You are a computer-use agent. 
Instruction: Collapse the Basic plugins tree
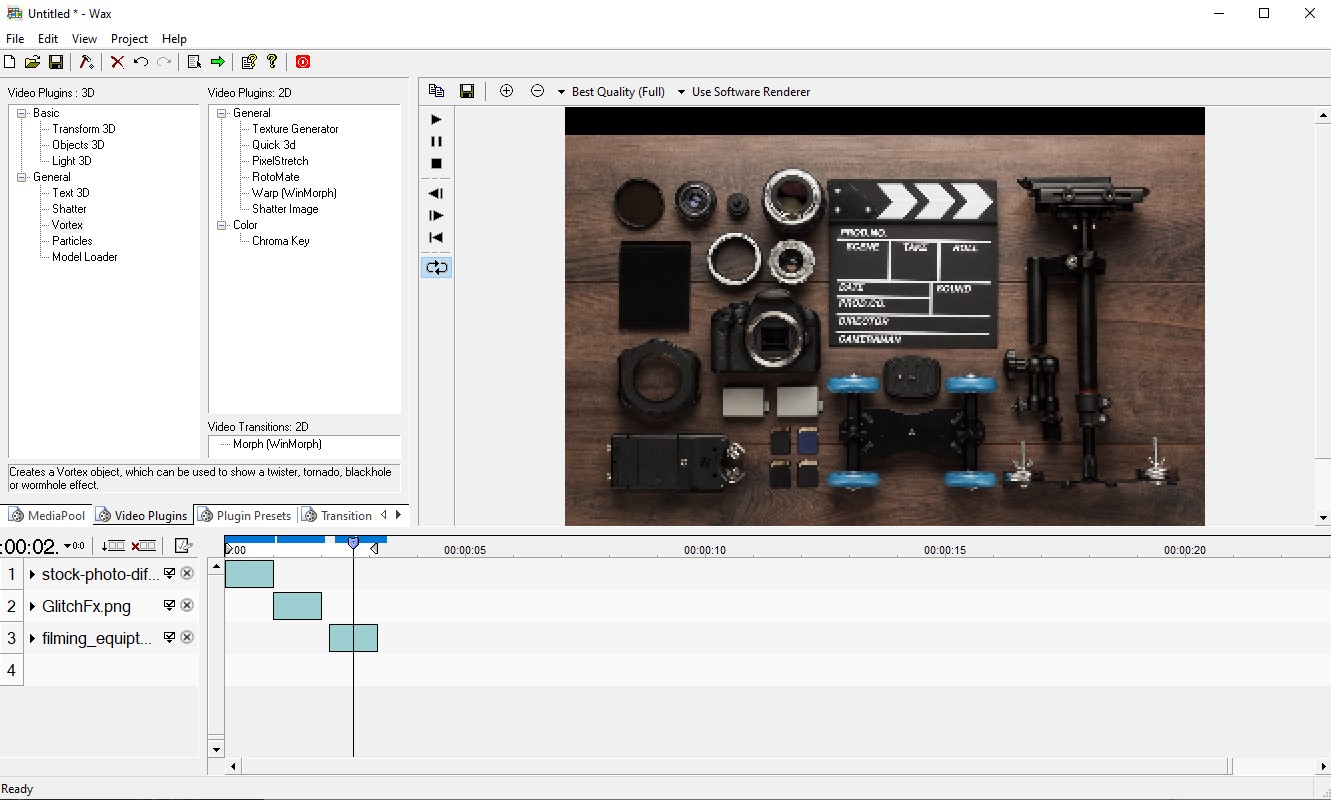pyautogui.click(x=21, y=112)
